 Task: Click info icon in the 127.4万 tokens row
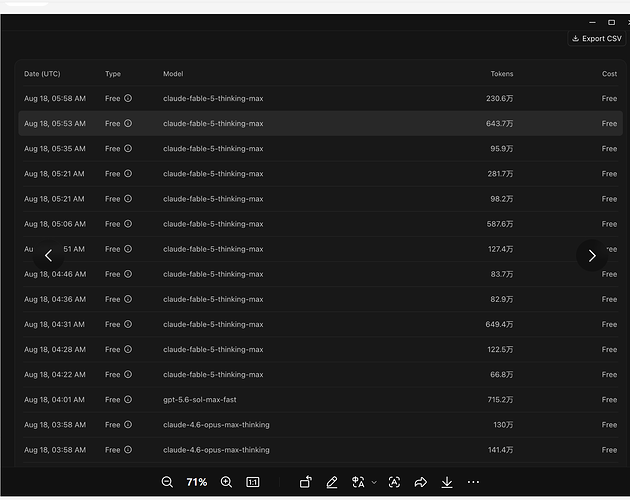coord(128,249)
